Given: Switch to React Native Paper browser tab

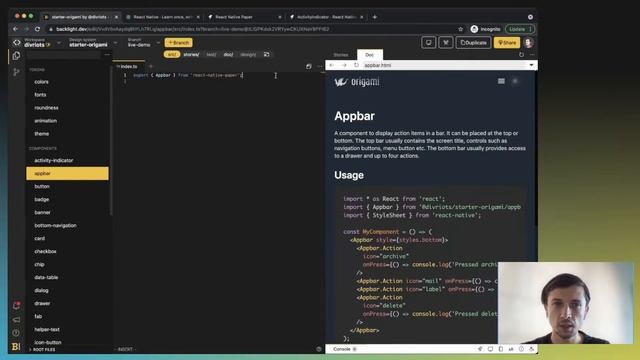Looking at the screenshot, I should tap(245, 17).
